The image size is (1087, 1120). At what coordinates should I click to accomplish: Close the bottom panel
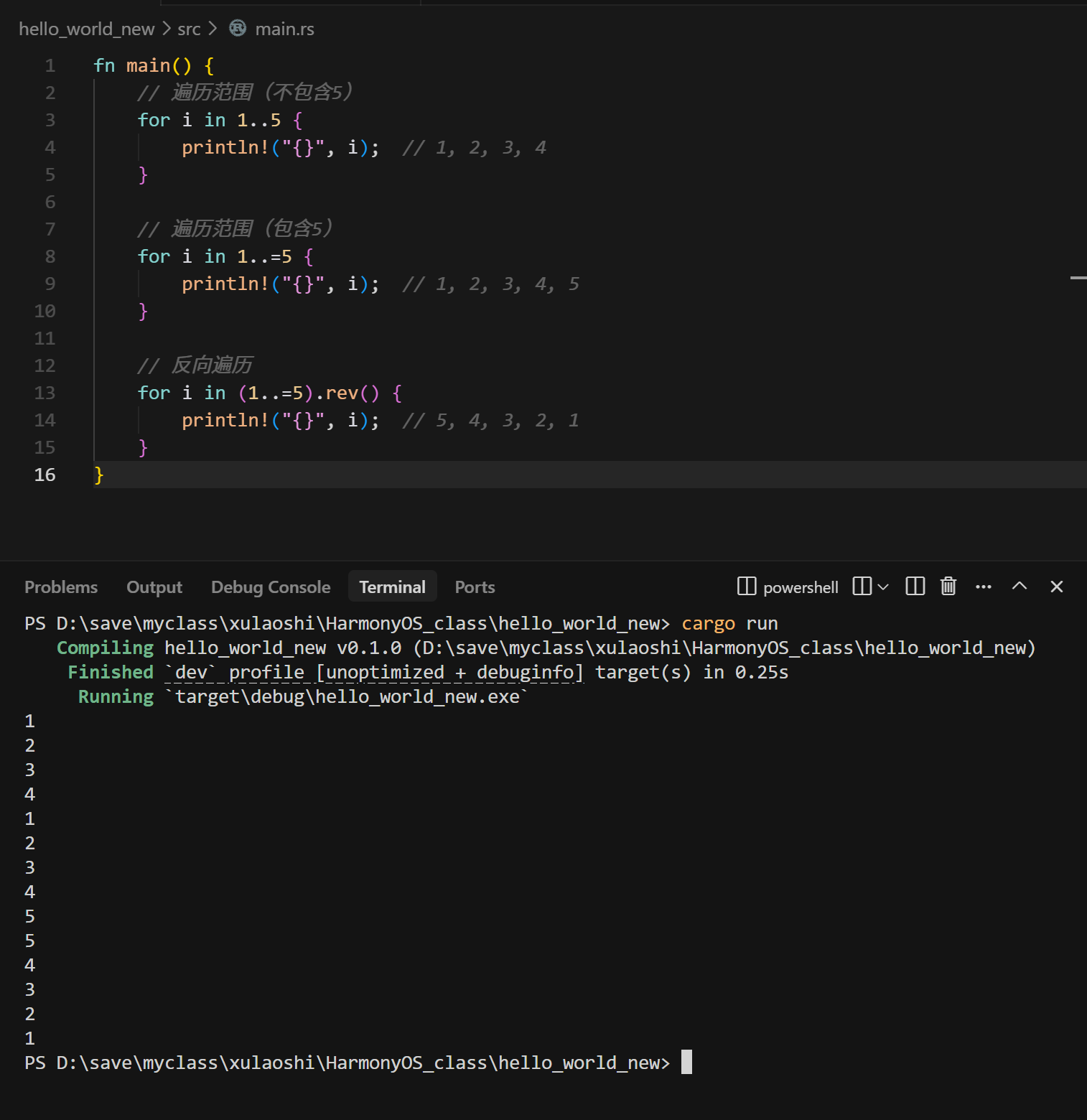1057,587
